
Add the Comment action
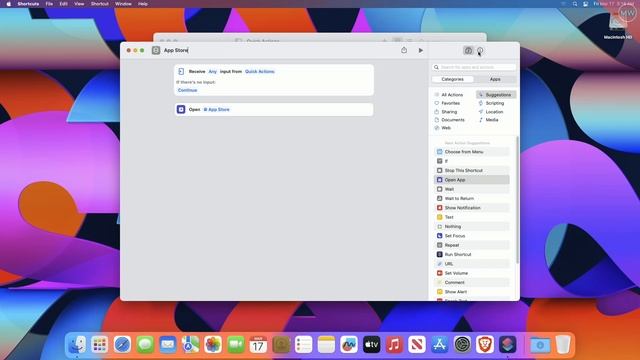(x=471, y=282)
